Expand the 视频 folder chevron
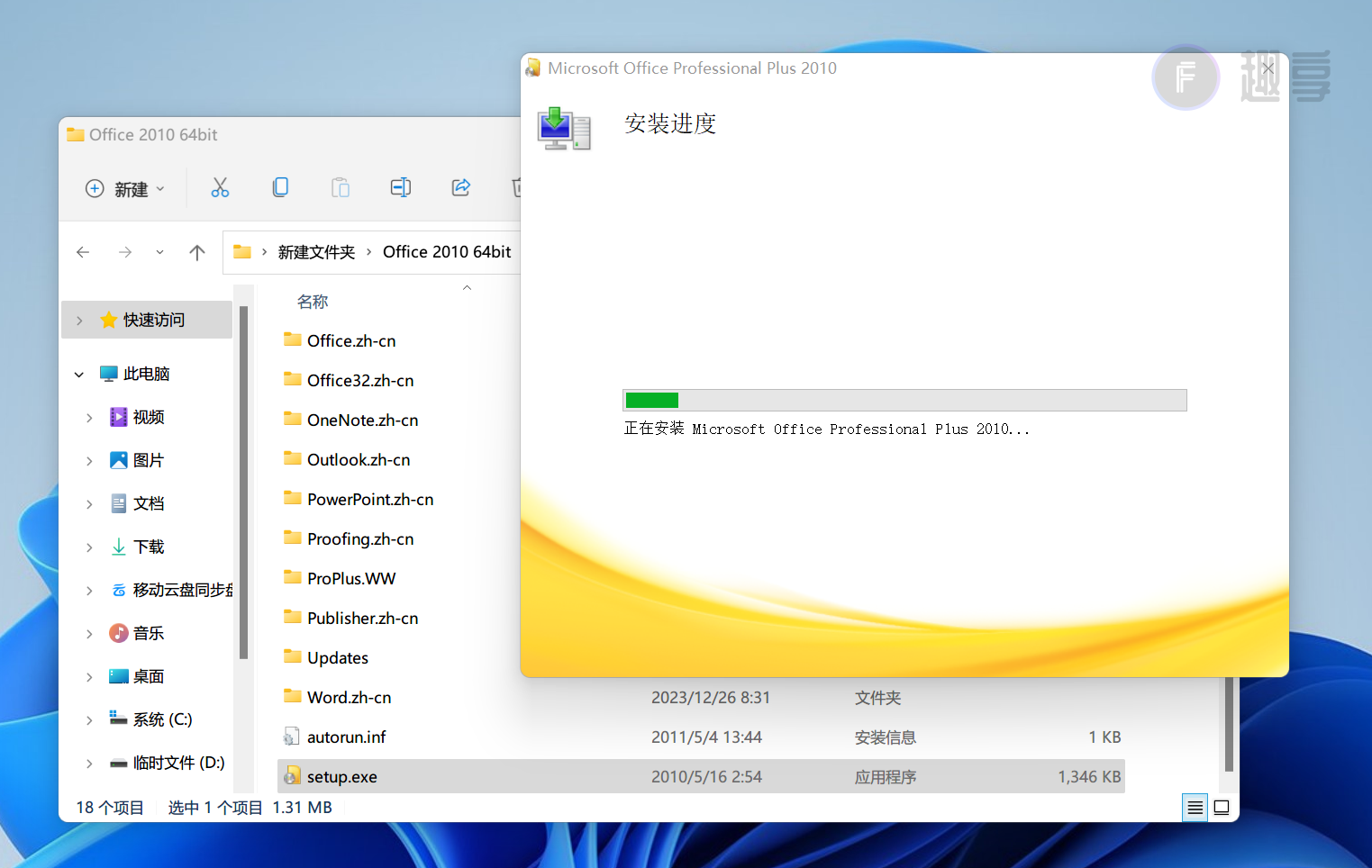Image resolution: width=1372 pixels, height=868 pixels. click(x=89, y=418)
